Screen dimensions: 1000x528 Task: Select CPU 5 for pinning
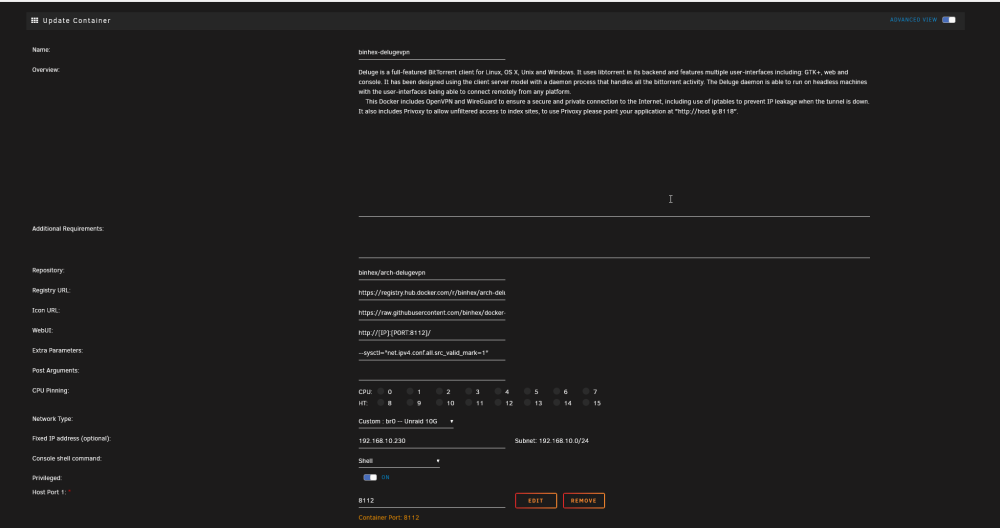pos(527,392)
